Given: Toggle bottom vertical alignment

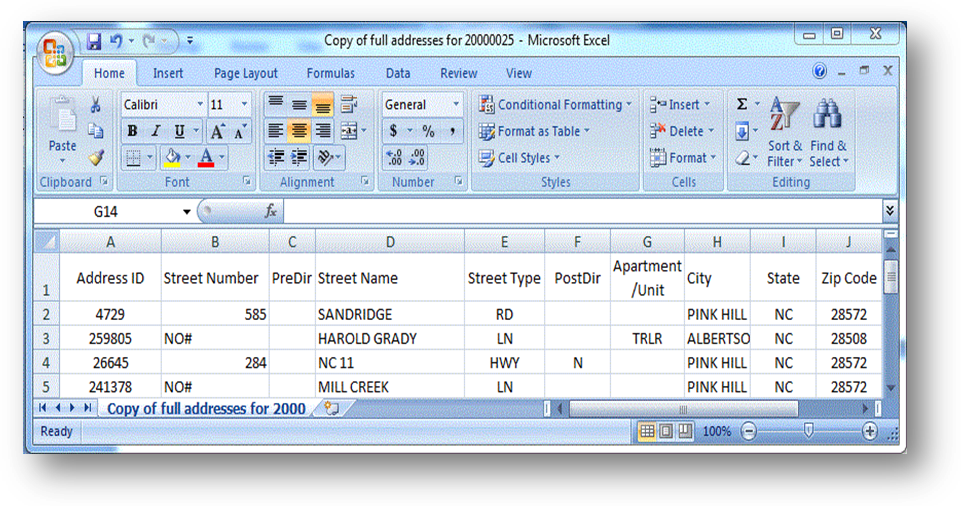Looking at the screenshot, I should [323, 105].
